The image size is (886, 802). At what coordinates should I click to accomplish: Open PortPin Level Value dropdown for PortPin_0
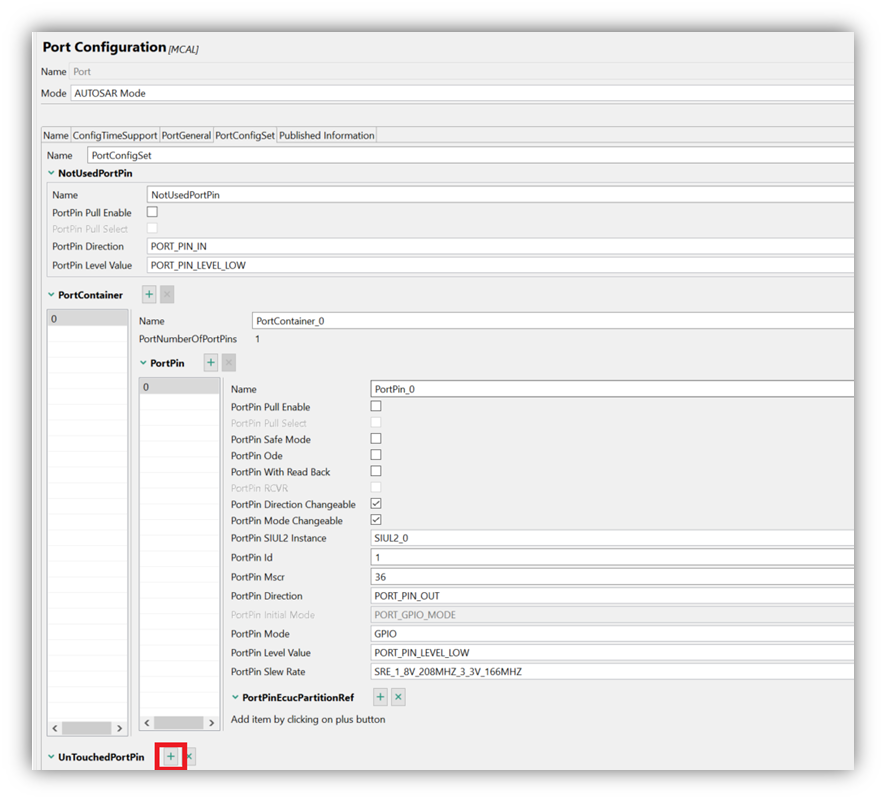point(612,653)
